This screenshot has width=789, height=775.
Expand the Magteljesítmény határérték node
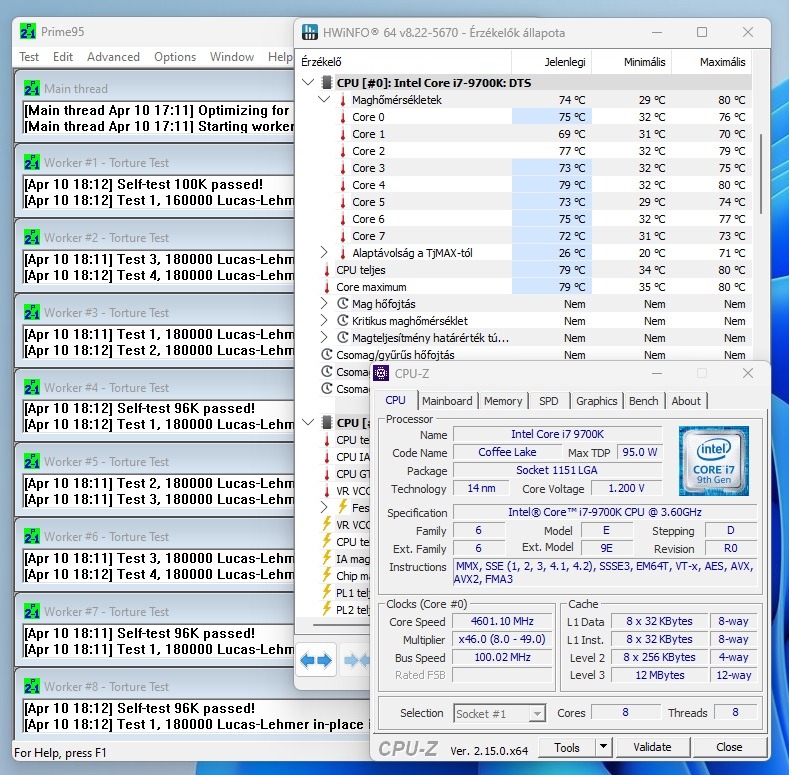coord(324,338)
